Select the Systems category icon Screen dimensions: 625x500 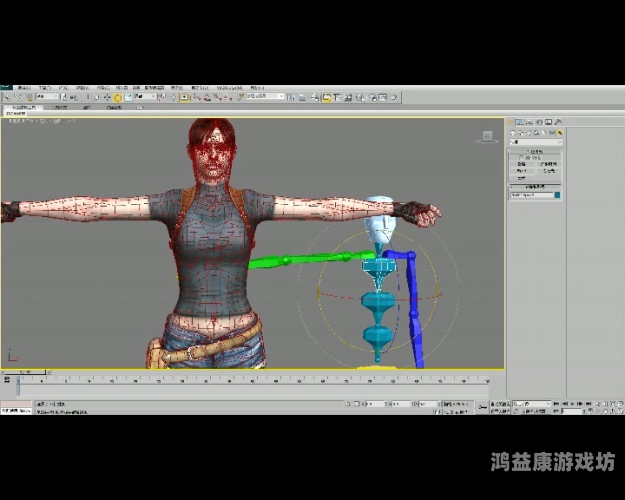point(560,133)
